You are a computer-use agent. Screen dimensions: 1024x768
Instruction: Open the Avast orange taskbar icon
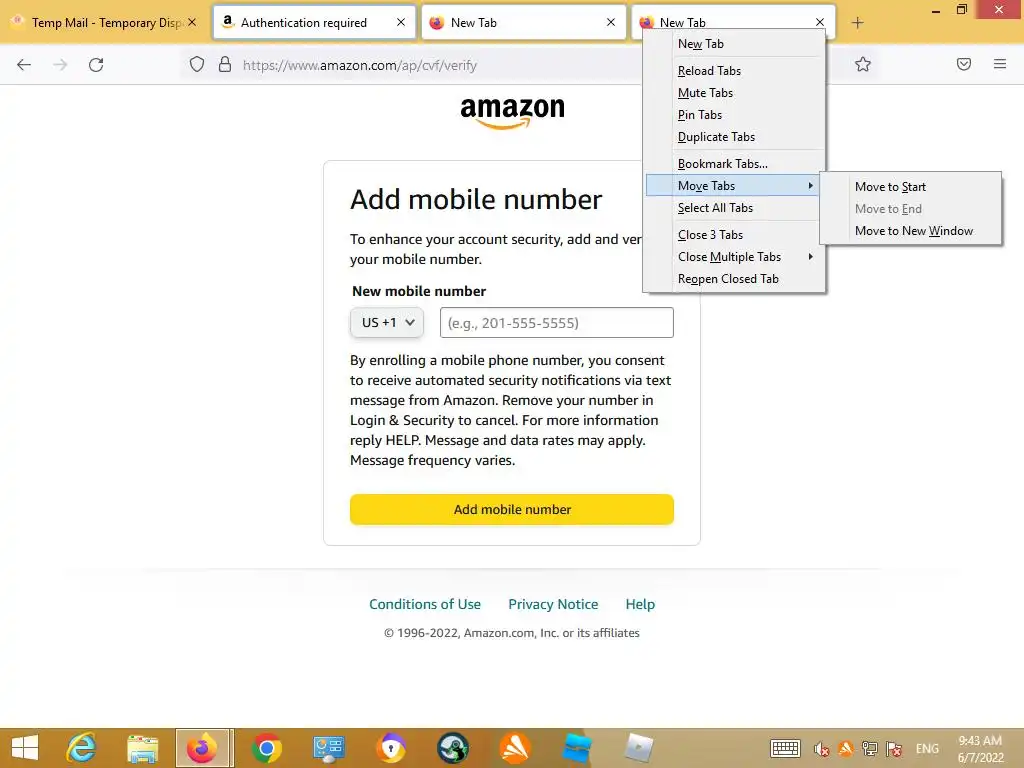[x=515, y=748]
